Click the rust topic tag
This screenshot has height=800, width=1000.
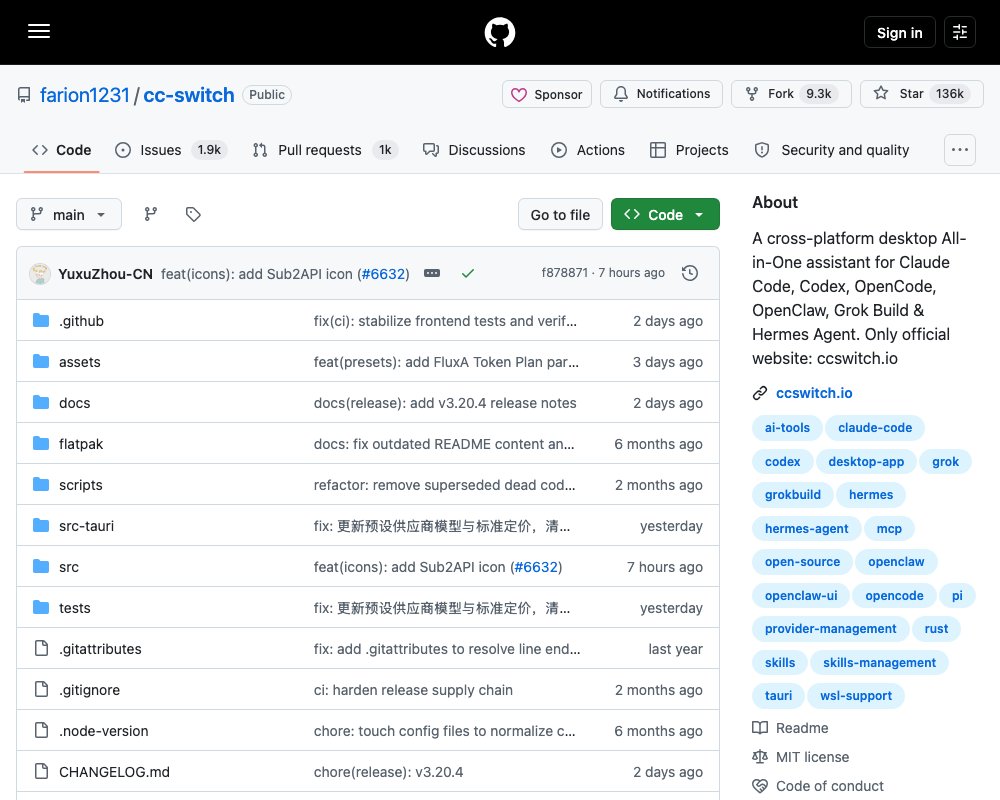(936, 628)
